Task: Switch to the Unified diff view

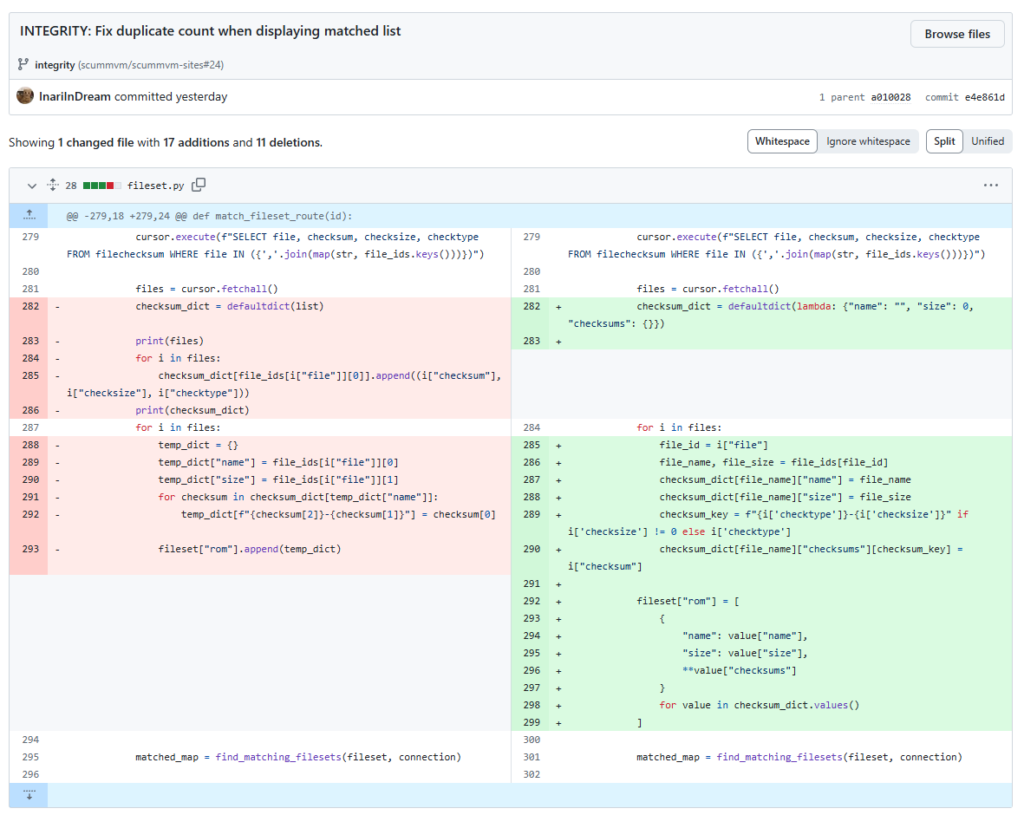Action: (x=987, y=141)
